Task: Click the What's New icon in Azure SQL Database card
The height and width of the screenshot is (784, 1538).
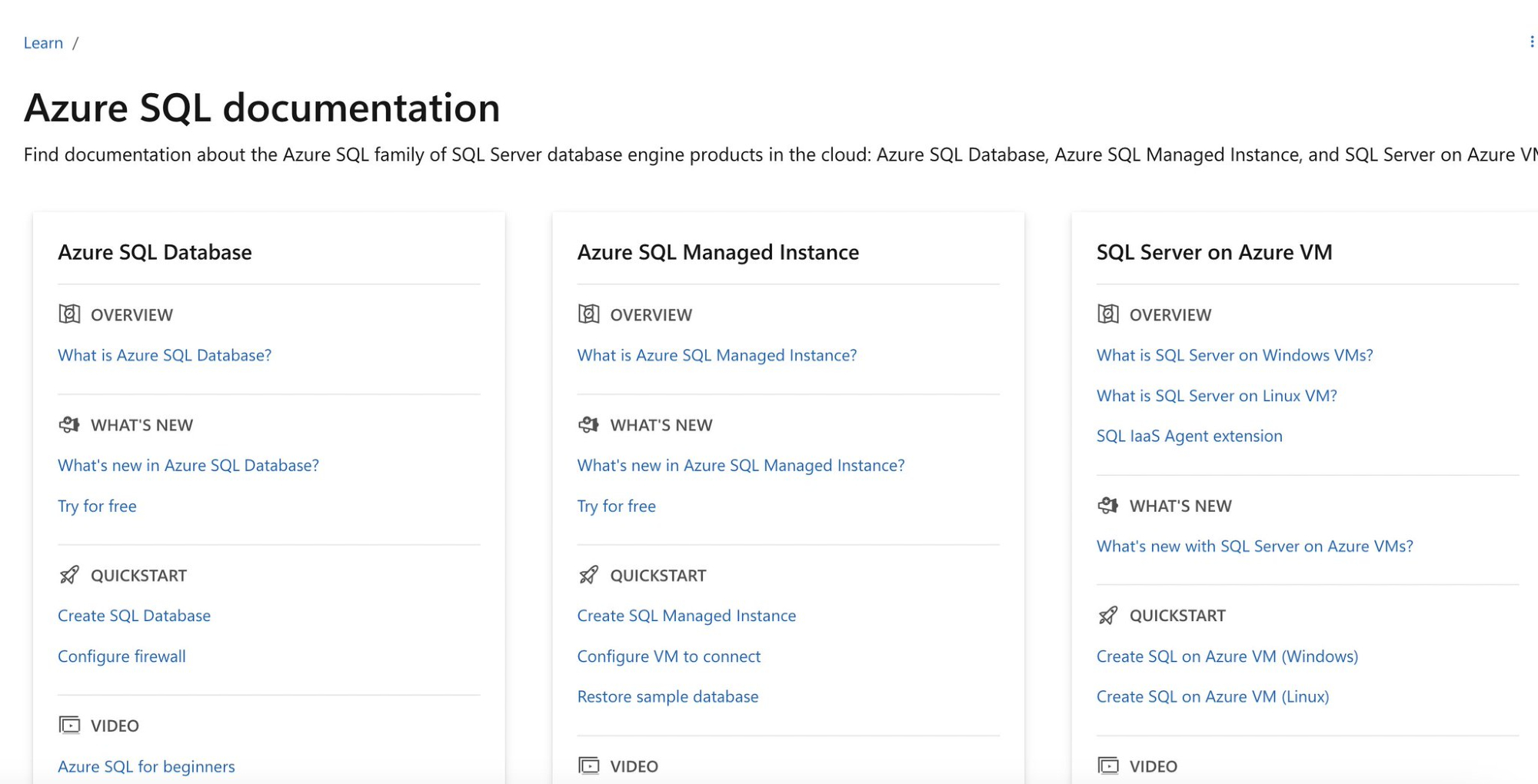Action: (x=69, y=424)
